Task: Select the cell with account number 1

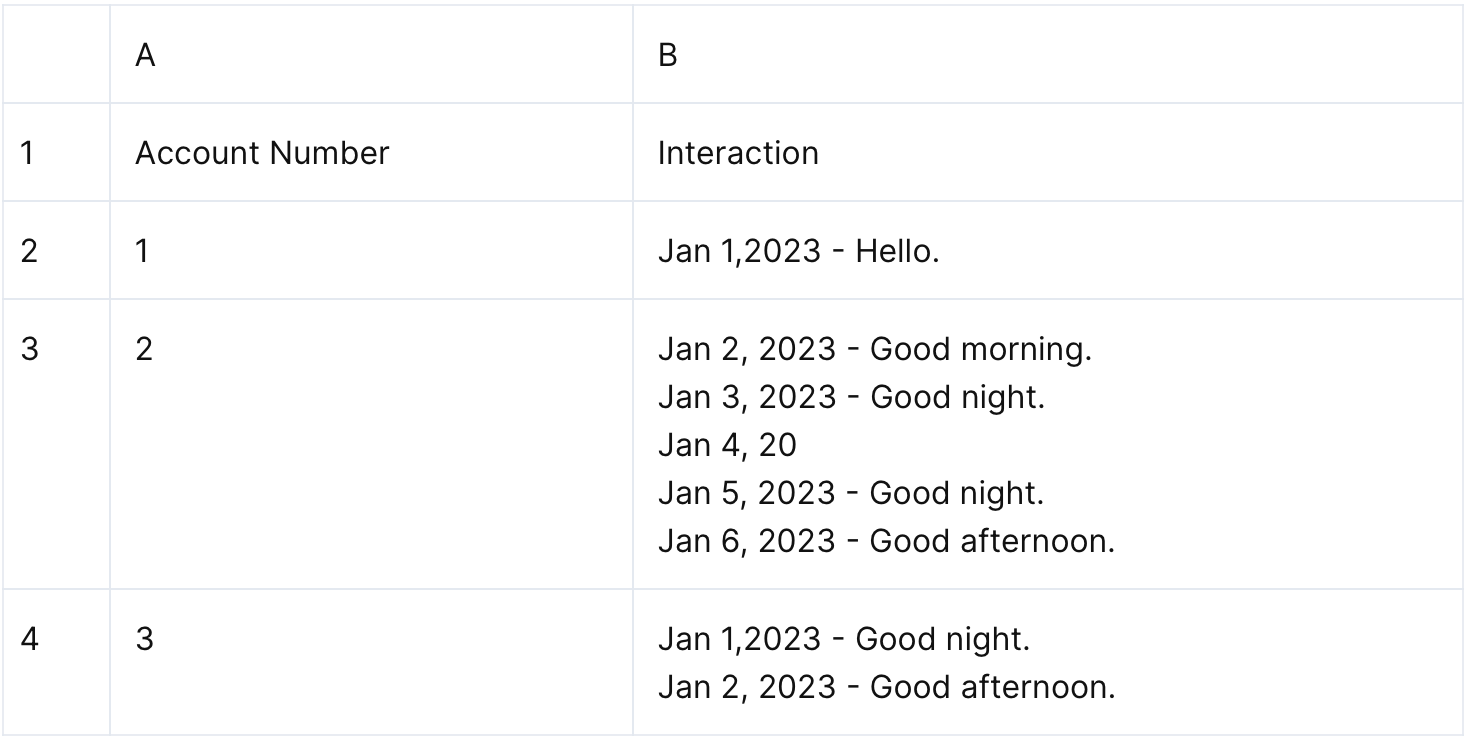Action: [x=143, y=251]
